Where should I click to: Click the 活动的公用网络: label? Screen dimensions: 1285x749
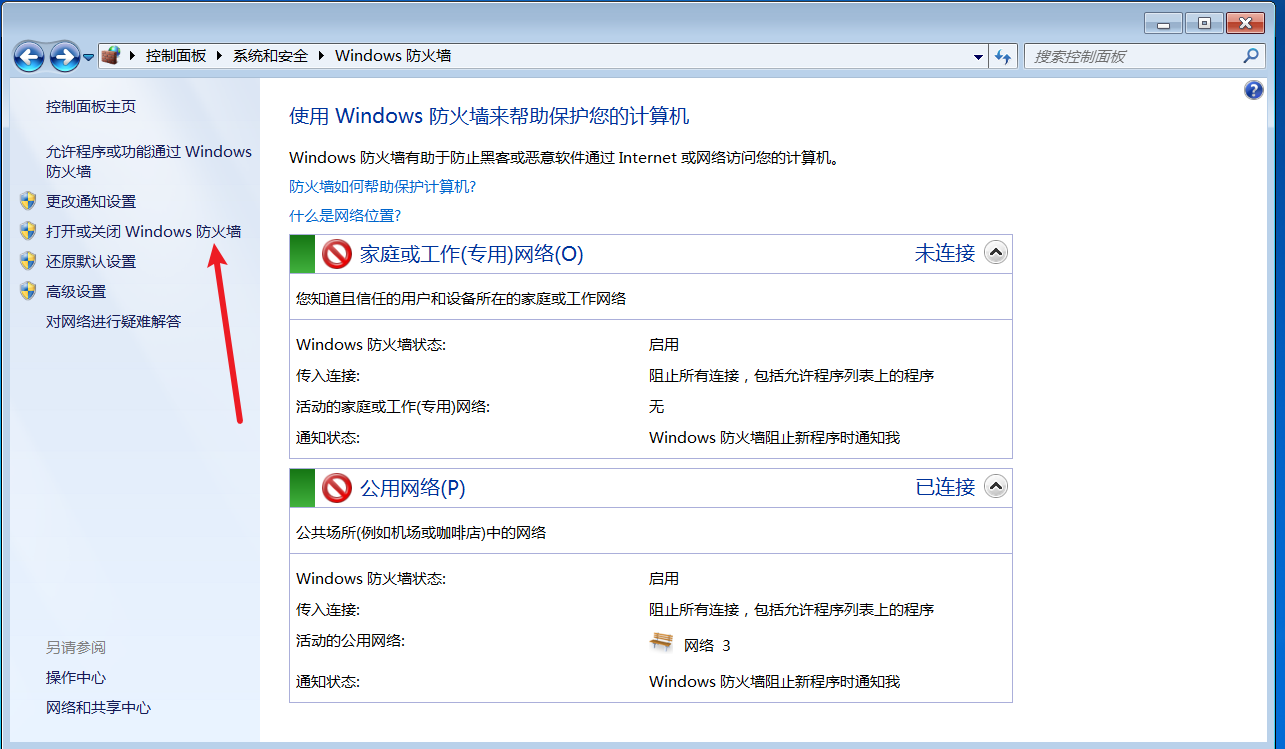tap(351, 640)
